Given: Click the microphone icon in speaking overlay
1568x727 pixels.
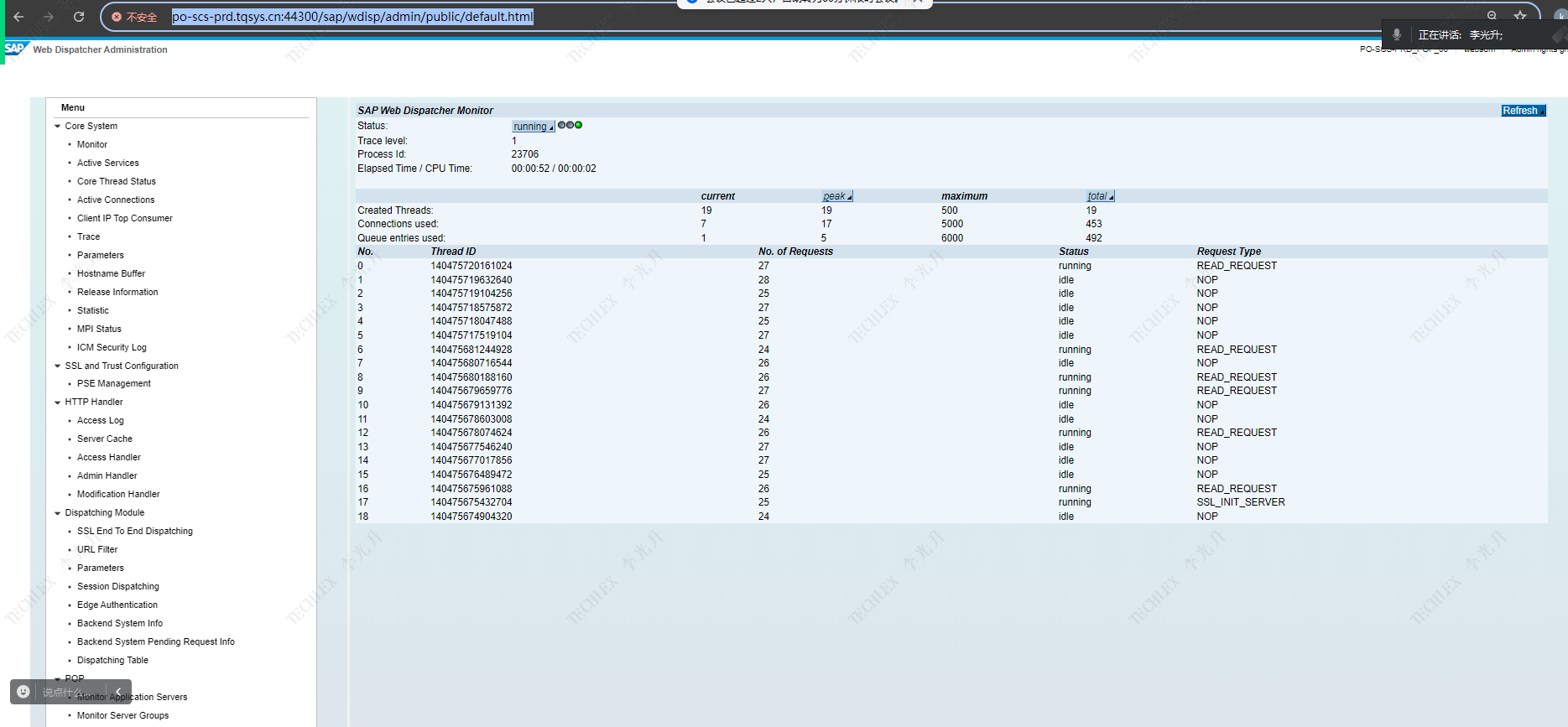Looking at the screenshot, I should [x=1397, y=34].
